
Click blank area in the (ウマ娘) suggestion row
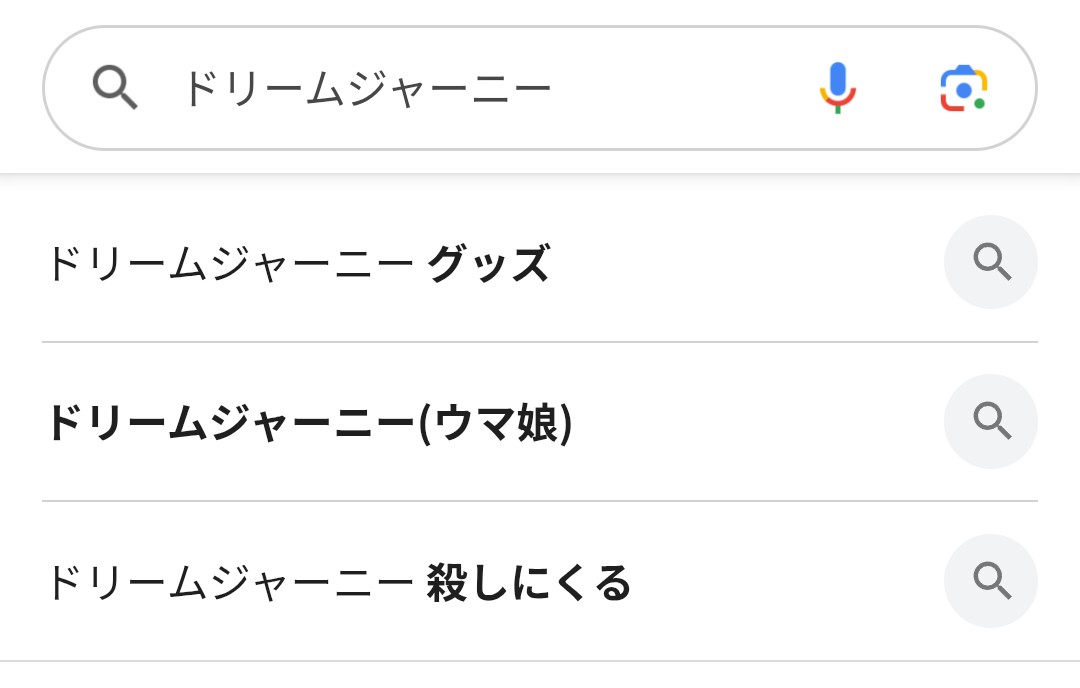(x=750, y=423)
